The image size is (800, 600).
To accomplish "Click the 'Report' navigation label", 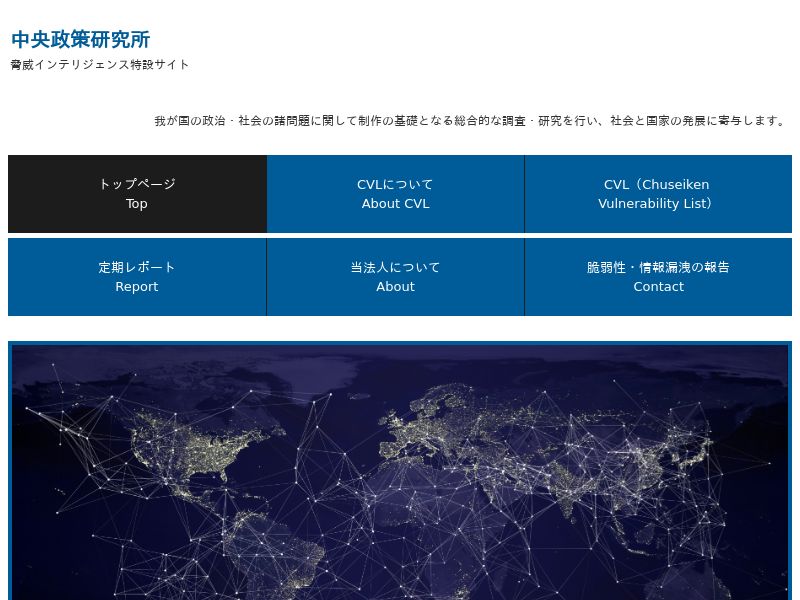I will (137, 287).
